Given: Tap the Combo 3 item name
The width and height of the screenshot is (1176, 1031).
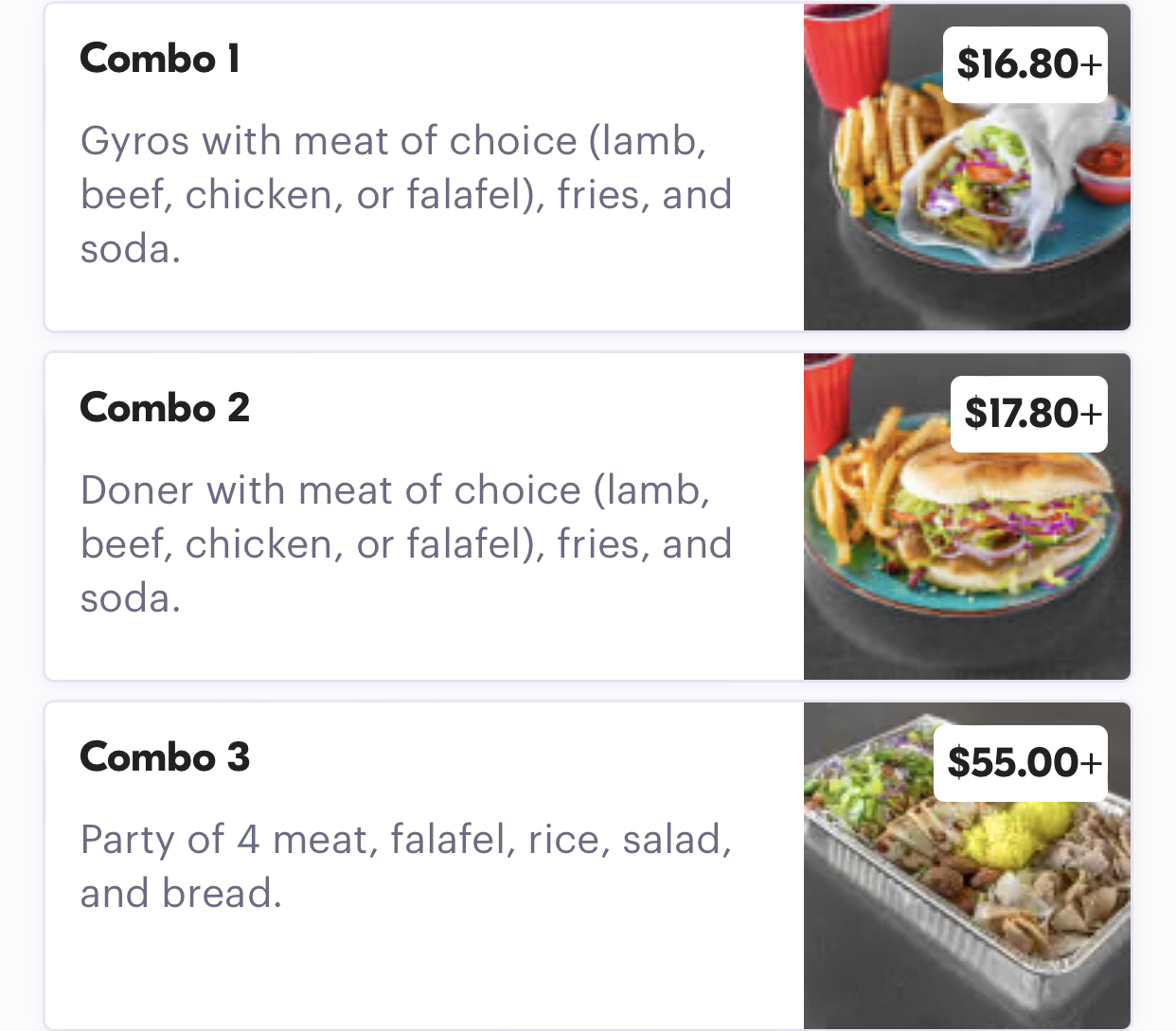Looking at the screenshot, I should click(165, 757).
